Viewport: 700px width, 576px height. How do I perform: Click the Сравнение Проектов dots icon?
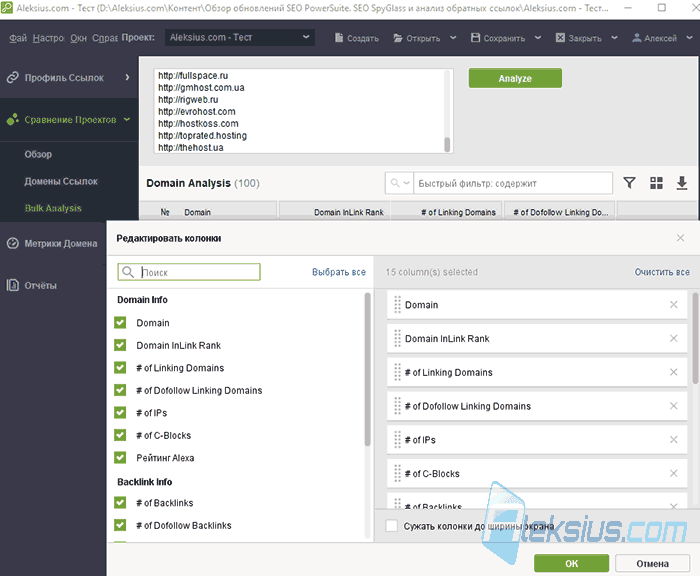tap(12, 119)
